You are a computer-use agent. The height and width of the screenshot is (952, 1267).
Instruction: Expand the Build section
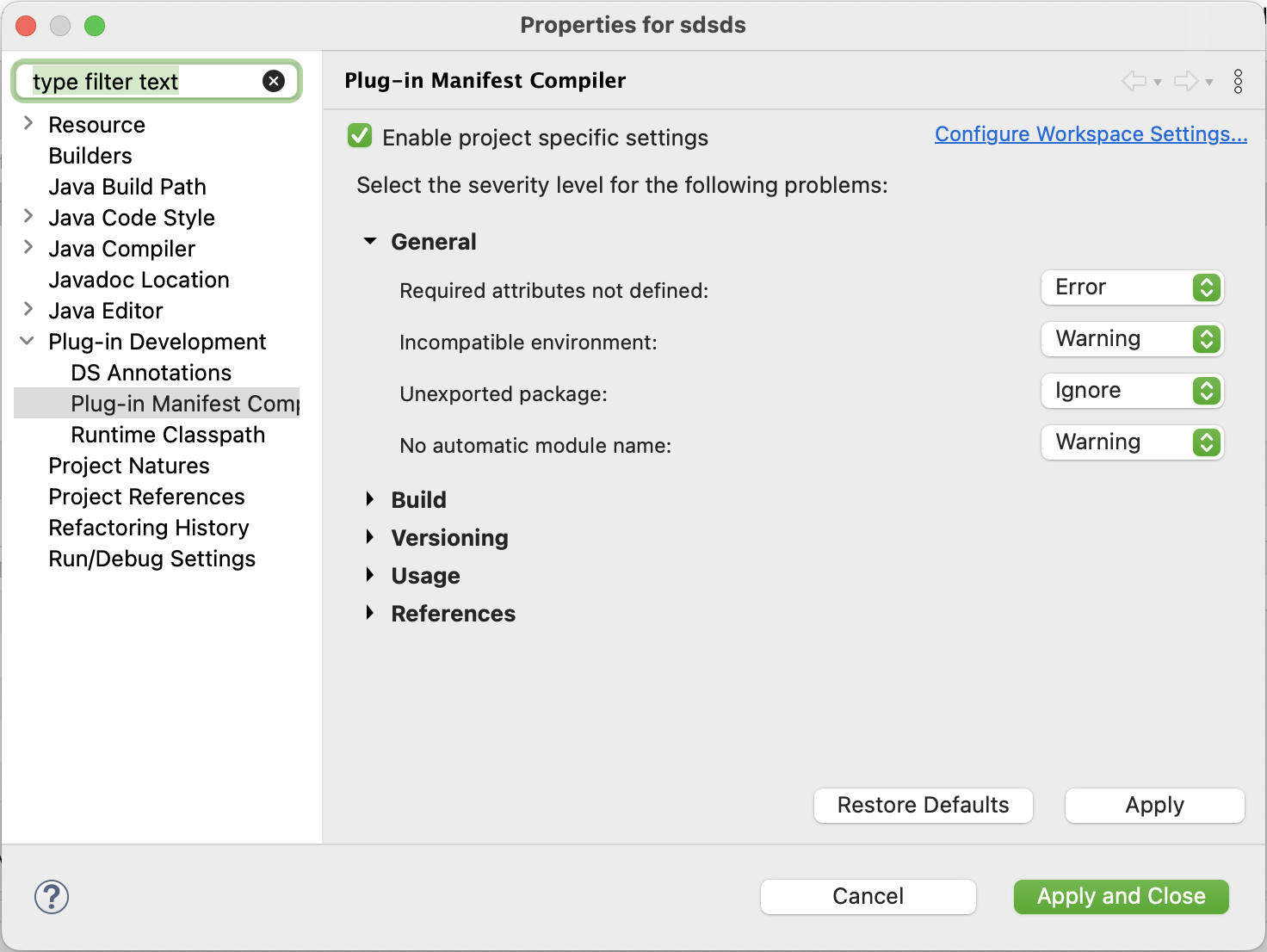coord(370,499)
